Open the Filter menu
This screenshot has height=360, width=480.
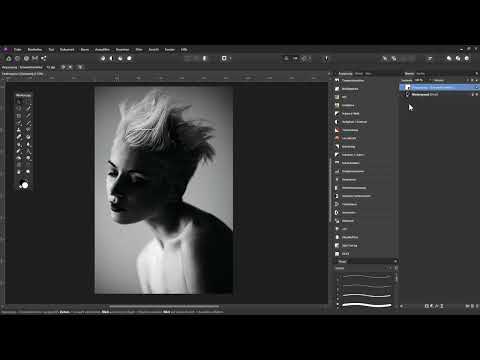click(x=139, y=49)
